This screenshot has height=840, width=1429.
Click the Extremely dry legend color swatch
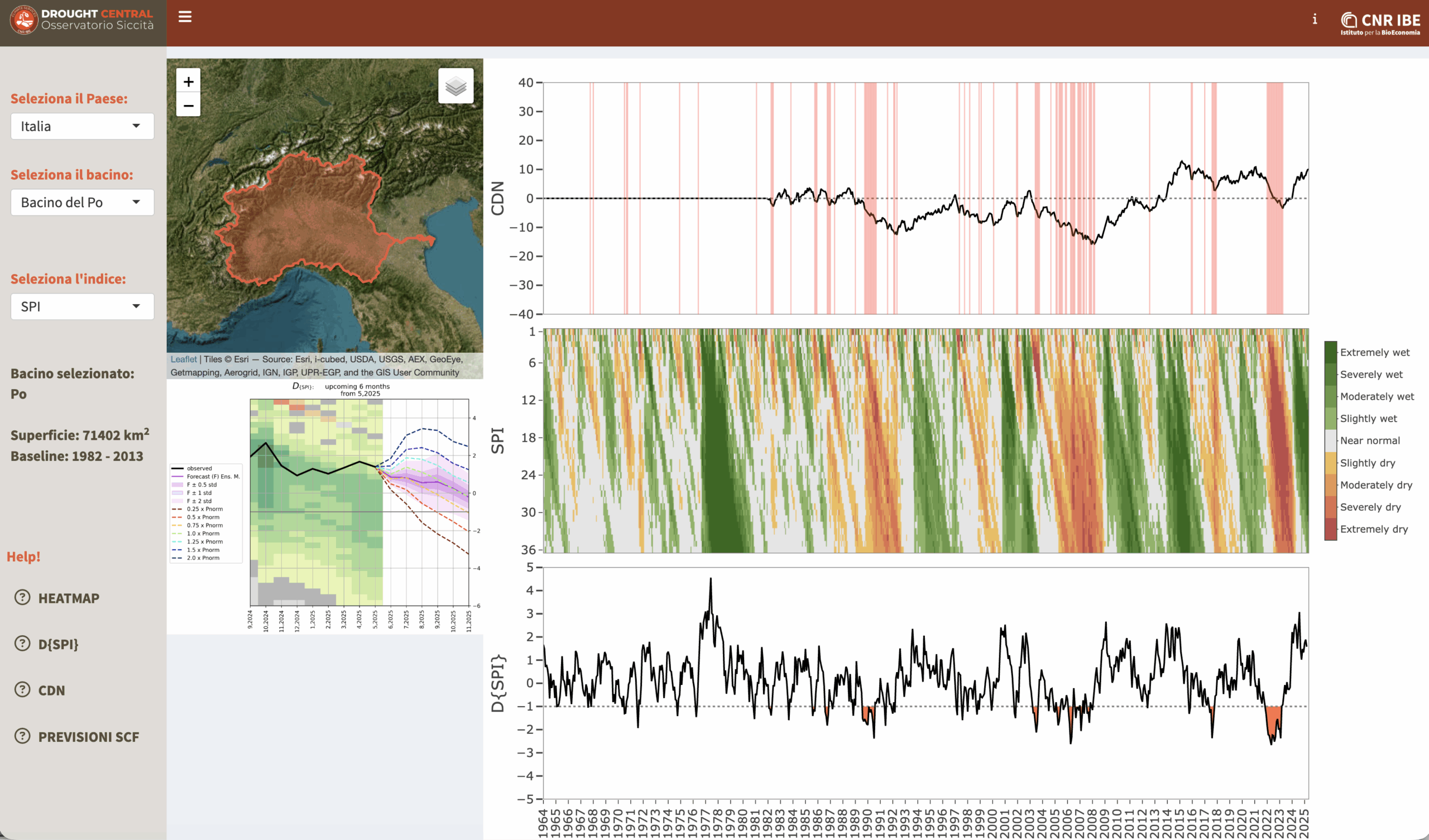click(x=1330, y=529)
